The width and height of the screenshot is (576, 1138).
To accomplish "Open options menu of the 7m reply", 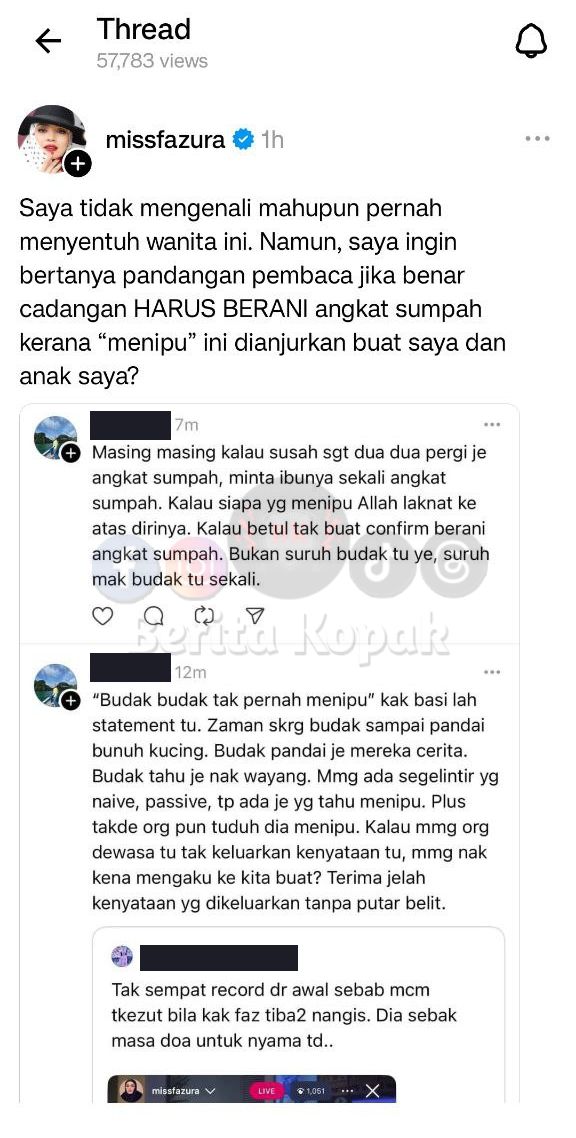I will pyautogui.click(x=492, y=425).
